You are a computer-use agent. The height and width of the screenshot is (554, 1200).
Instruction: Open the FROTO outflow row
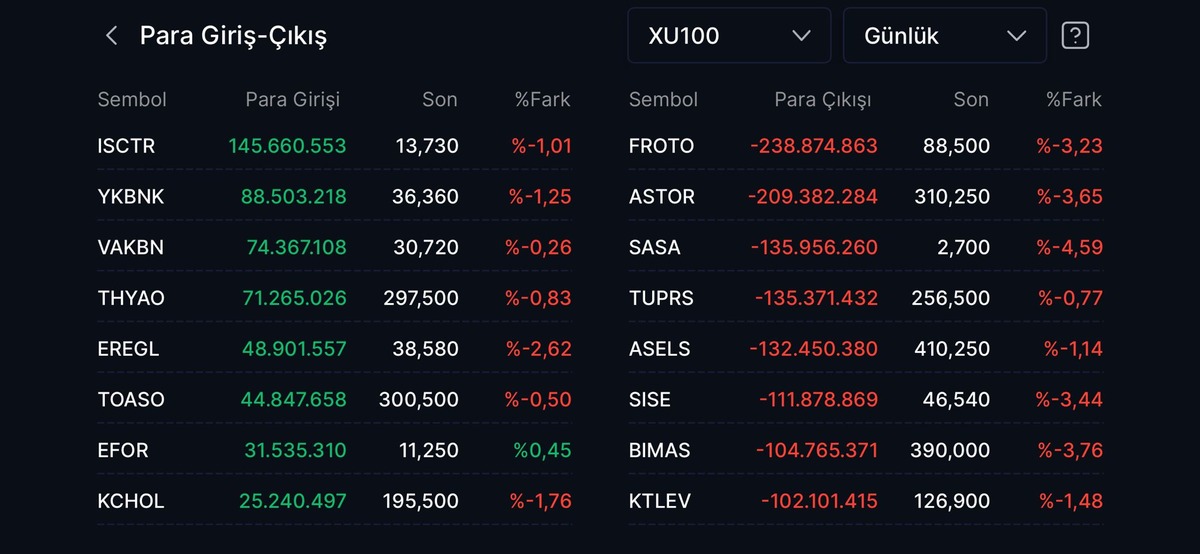pos(866,146)
